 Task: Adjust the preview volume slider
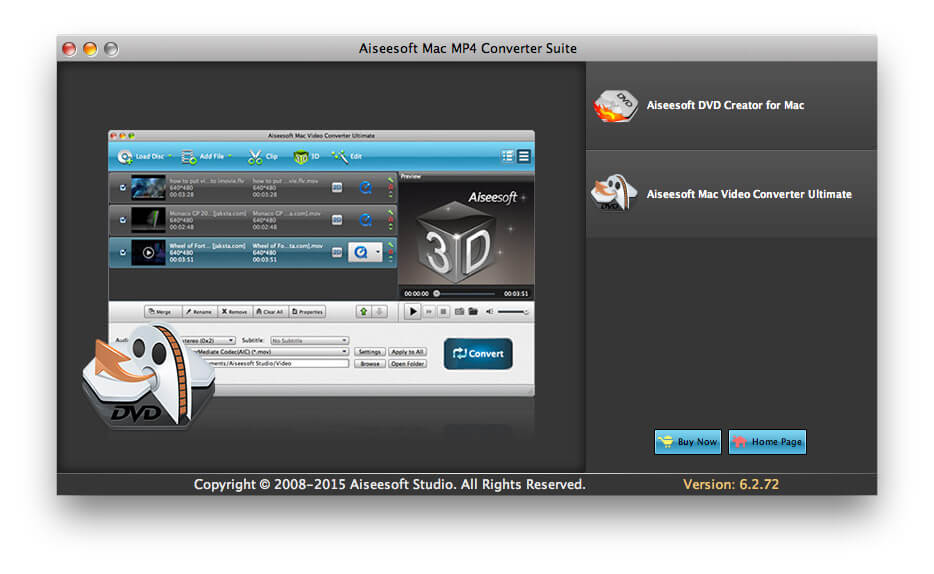coord(513,311)
